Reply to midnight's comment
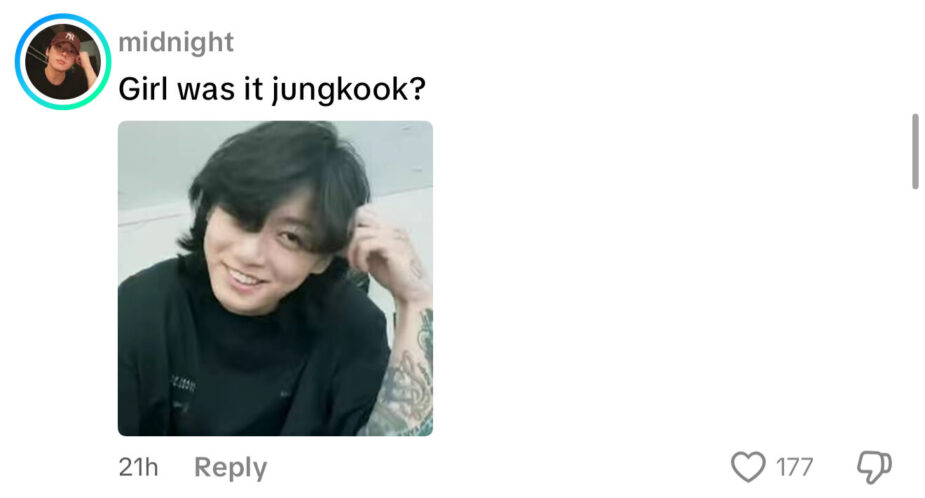The image size is (925, 498). [231, 467]
